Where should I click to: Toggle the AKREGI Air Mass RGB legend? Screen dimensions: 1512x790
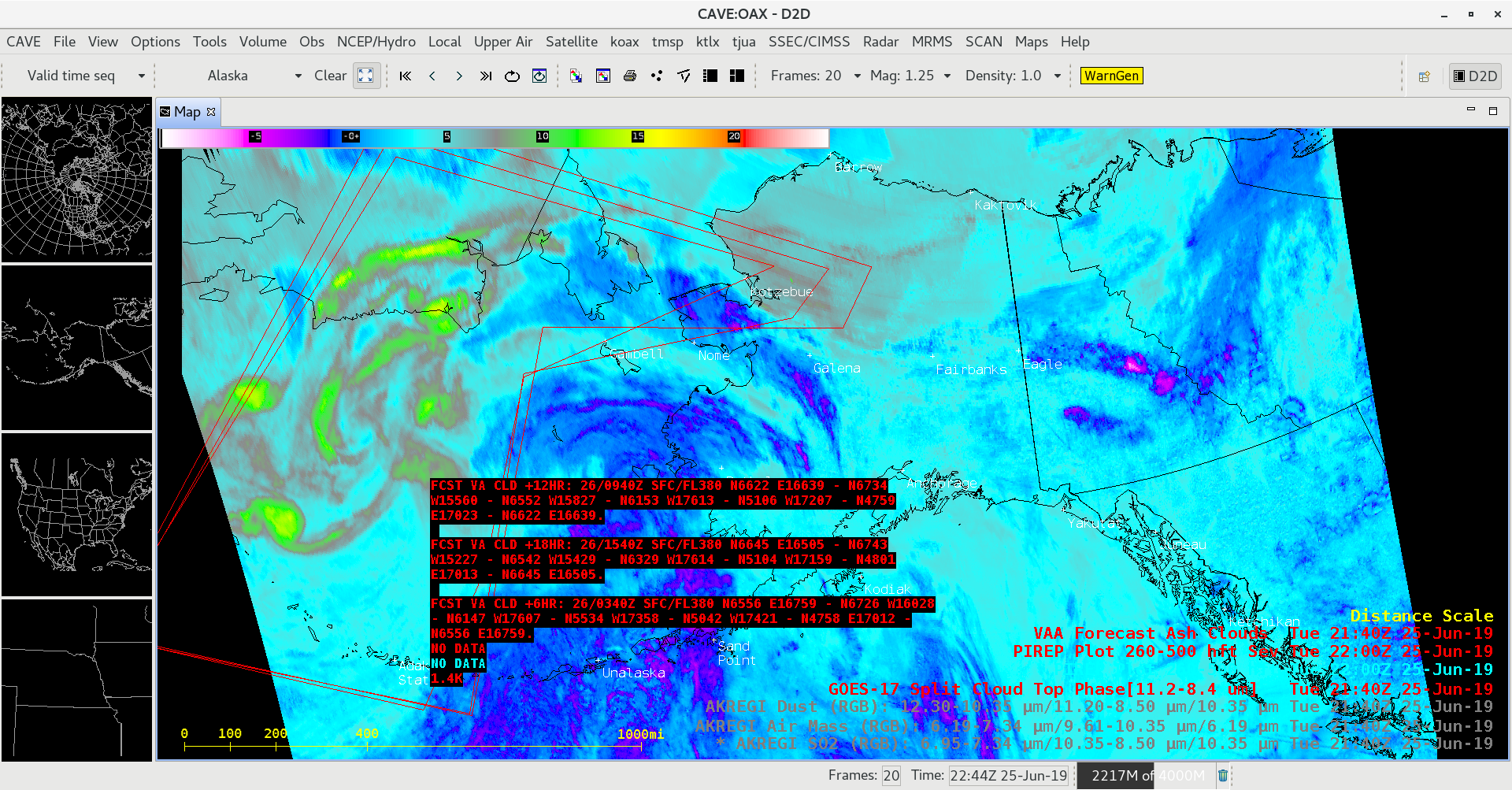pyautogui.click(x=1094, y=726)
